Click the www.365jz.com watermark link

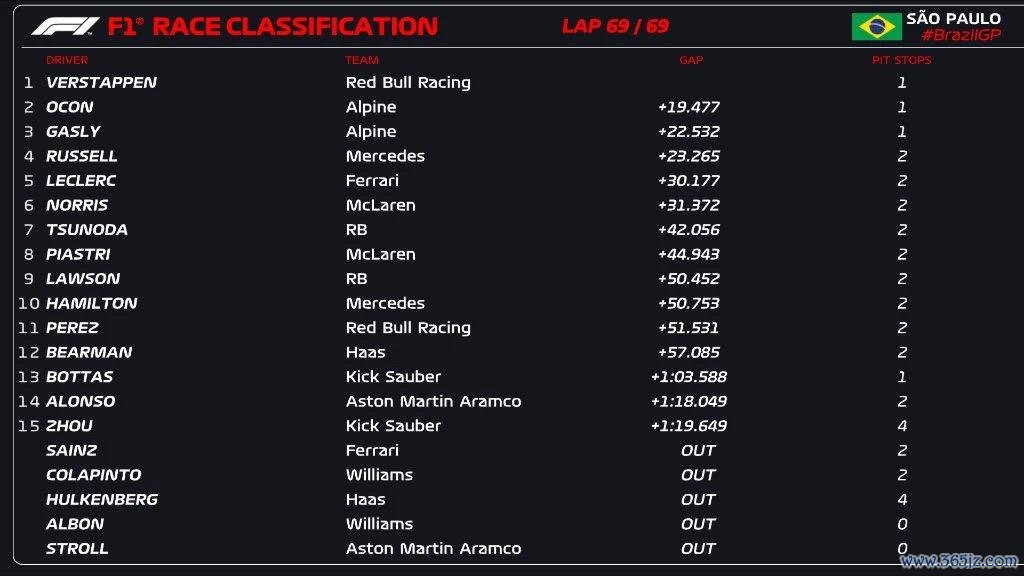coord(958,560)
